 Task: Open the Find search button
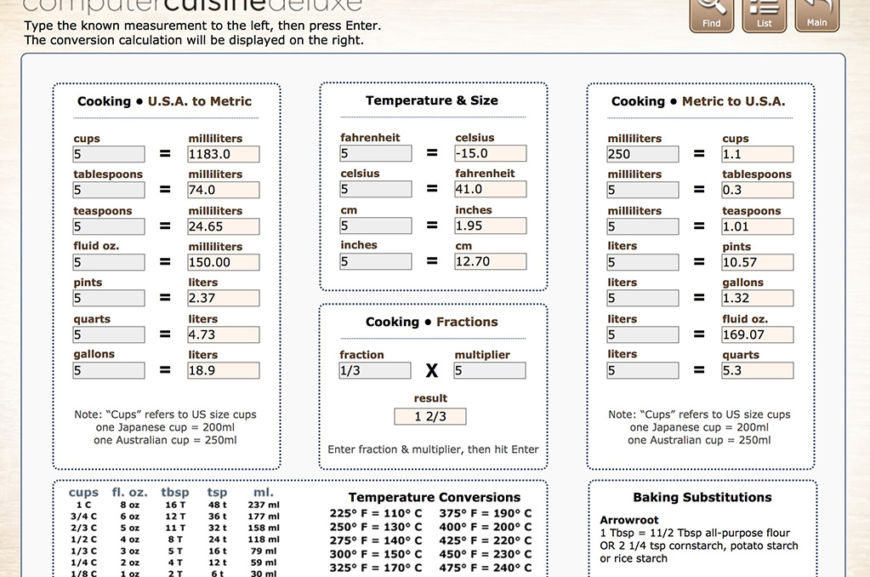pyautogui.click(x=711, y=15)
